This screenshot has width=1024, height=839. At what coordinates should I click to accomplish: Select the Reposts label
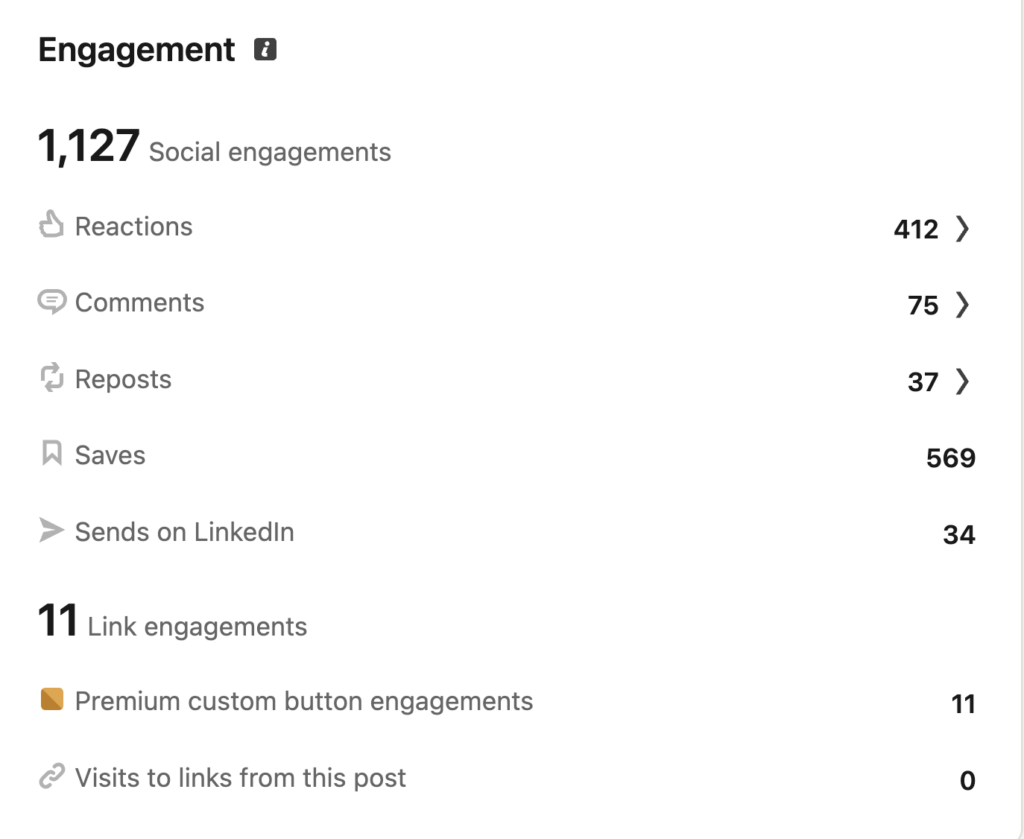(x=123, y=379)
